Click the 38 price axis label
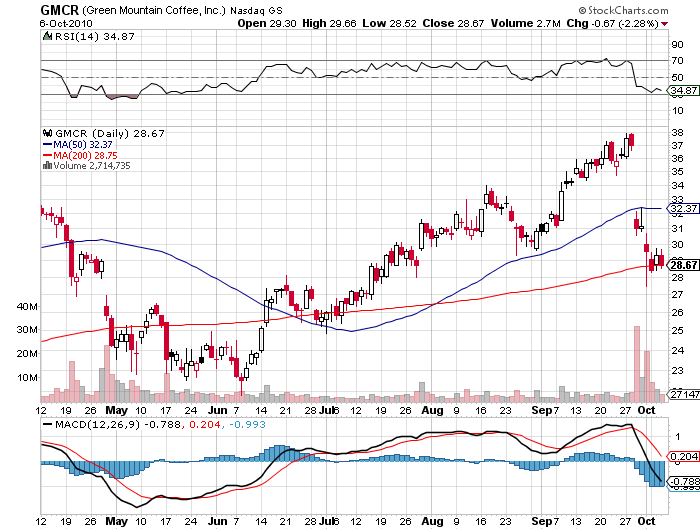Viewport: 700px width, 530px height. point(677,133)
